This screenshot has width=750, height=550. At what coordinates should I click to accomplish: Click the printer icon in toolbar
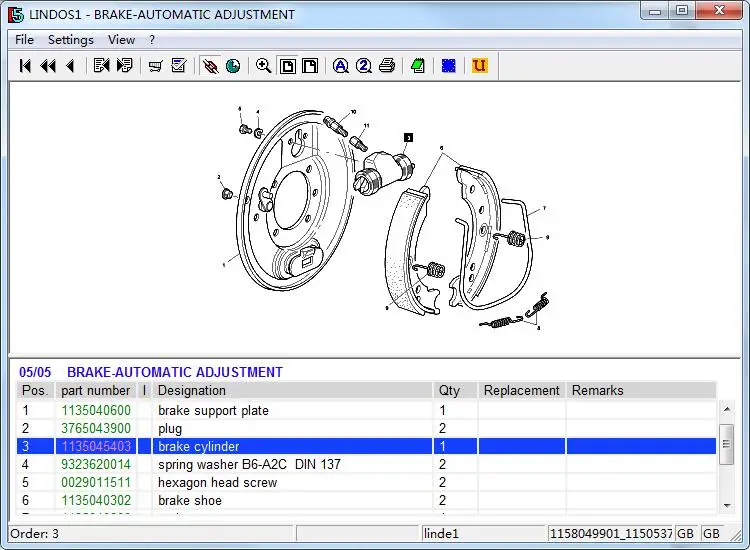(387, 66)
